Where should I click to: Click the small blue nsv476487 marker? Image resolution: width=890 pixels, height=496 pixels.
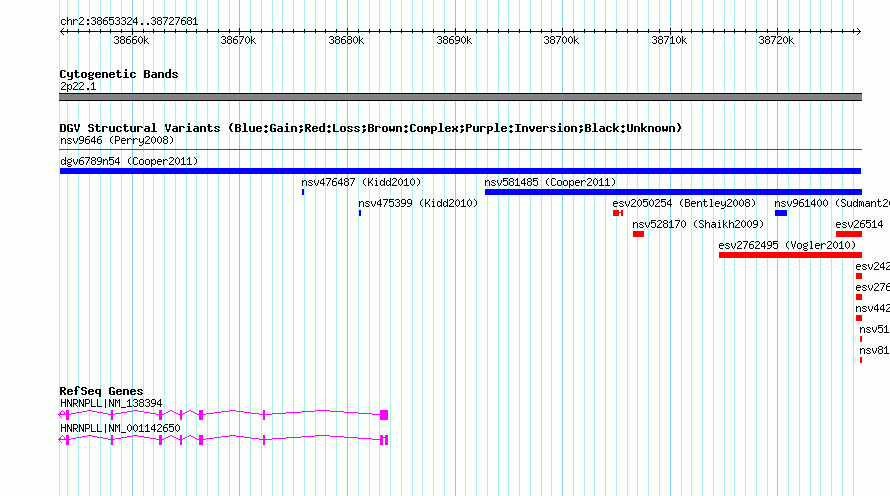303,192
